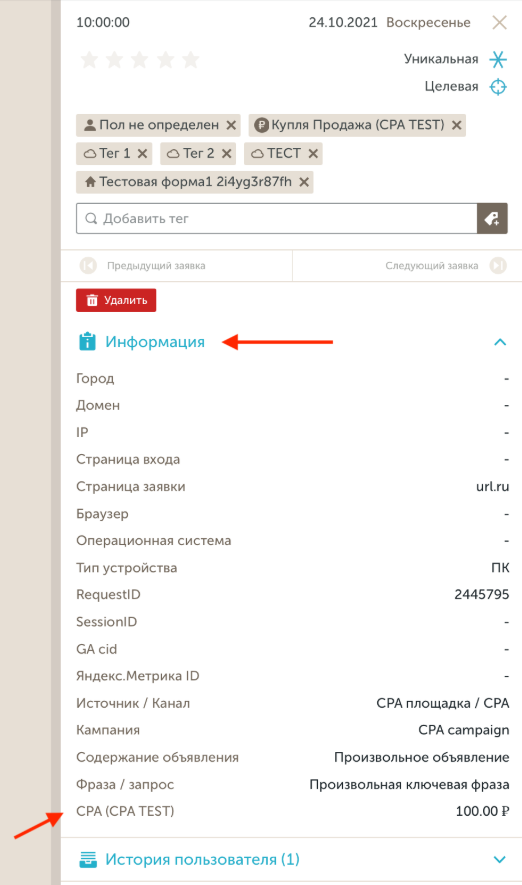Rate with the first star
This screenshot has height=885, width=522.
90,60
